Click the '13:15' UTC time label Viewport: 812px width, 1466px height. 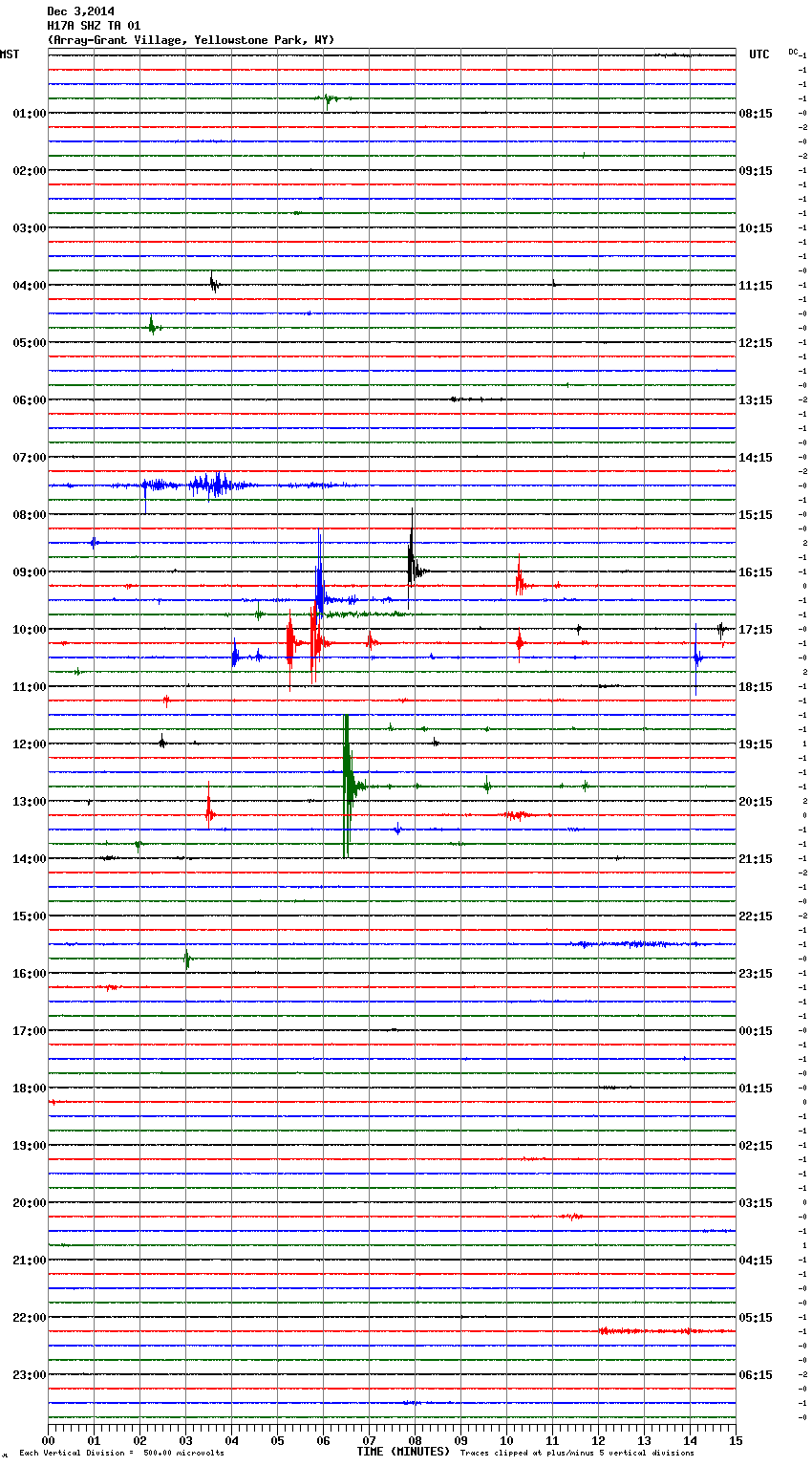click(756, 400)
